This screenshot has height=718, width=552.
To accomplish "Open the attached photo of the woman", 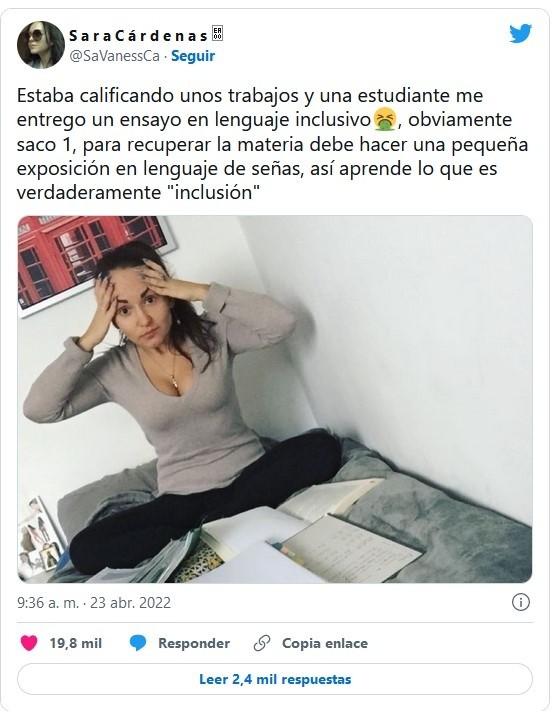I will (x=275, y=399).
